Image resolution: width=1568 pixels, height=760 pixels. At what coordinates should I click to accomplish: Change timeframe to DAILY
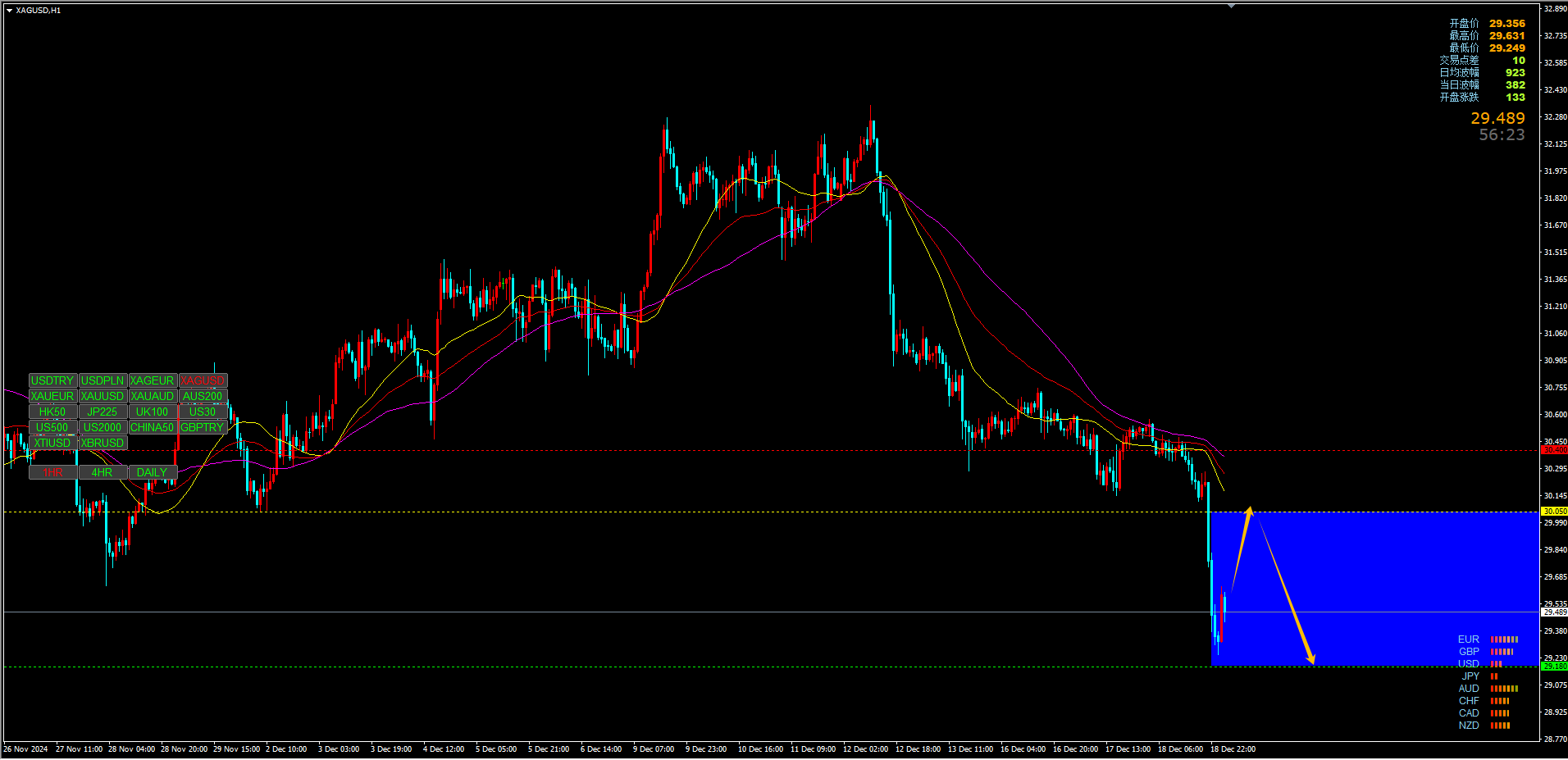153,472
